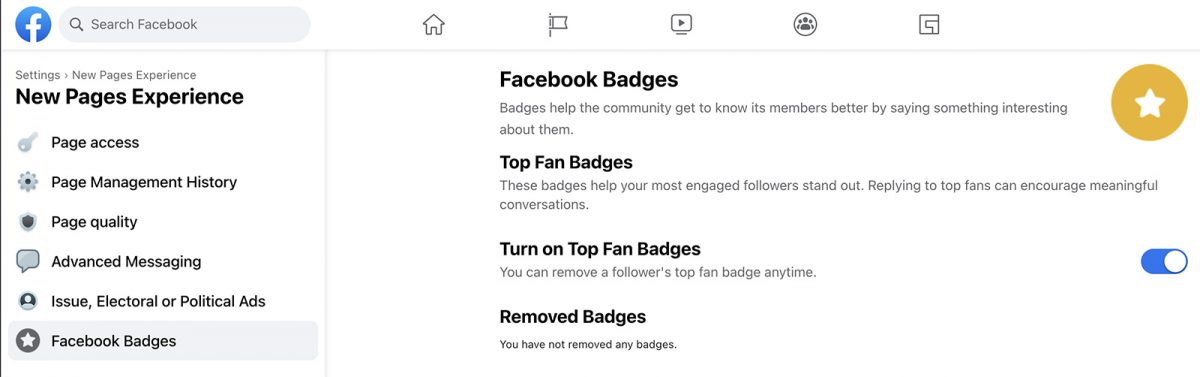Open the Watch video icon
Image resolution: width=1200 pixels, height=377 pixels.
681,24
